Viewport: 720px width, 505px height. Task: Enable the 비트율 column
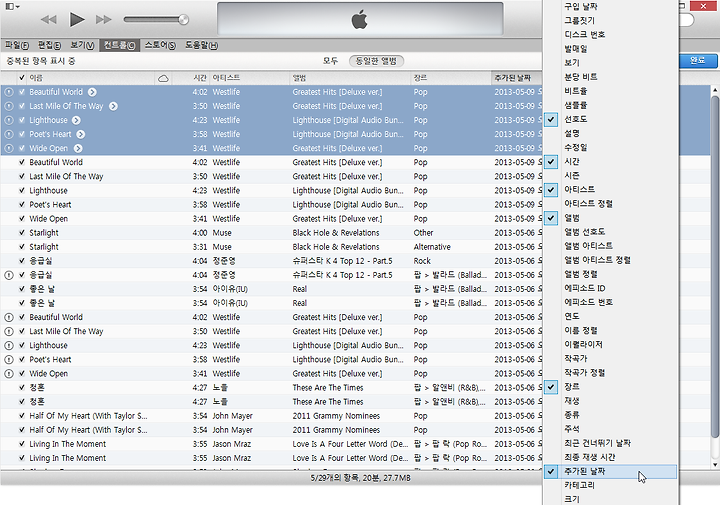click(x=610, y=91)
